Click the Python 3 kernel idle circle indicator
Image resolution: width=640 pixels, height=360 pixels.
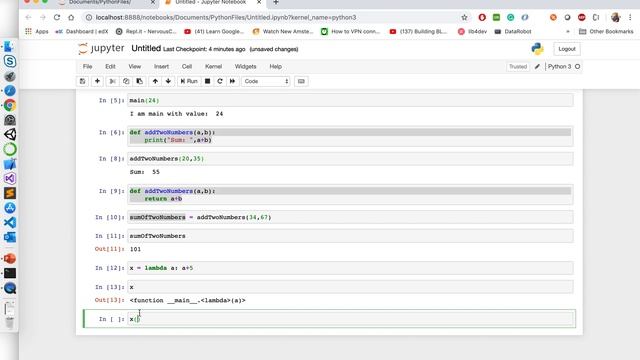(x=578, y=67)
